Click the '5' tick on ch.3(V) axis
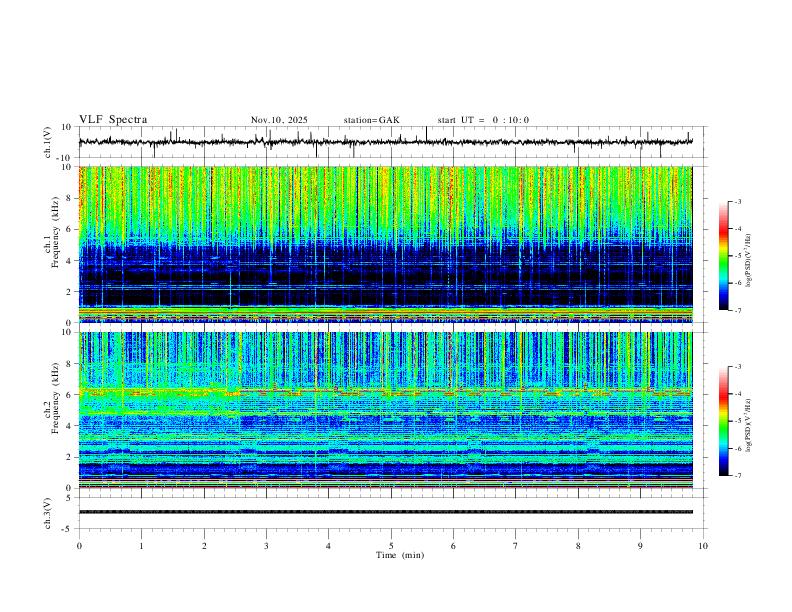 click(70, 498)
